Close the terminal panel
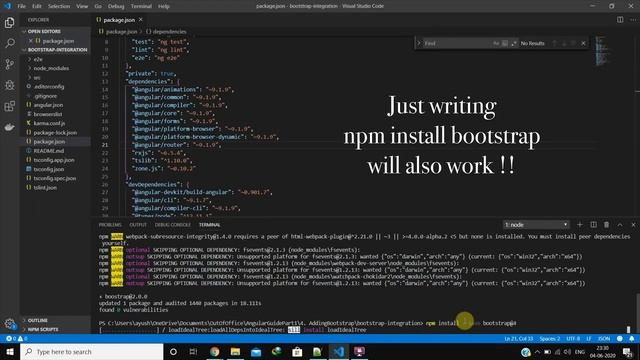The image size is (640, 360). pyautogui.click(x=633, y=224)
